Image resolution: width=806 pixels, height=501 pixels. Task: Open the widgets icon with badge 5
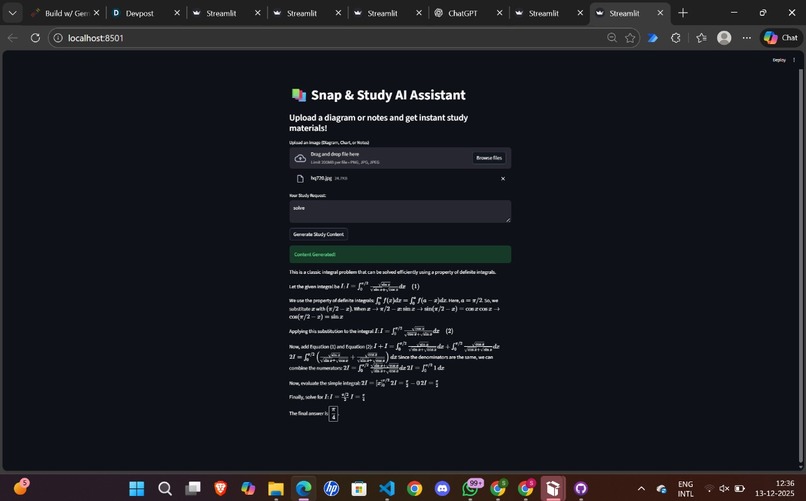[x=21, y=486]
